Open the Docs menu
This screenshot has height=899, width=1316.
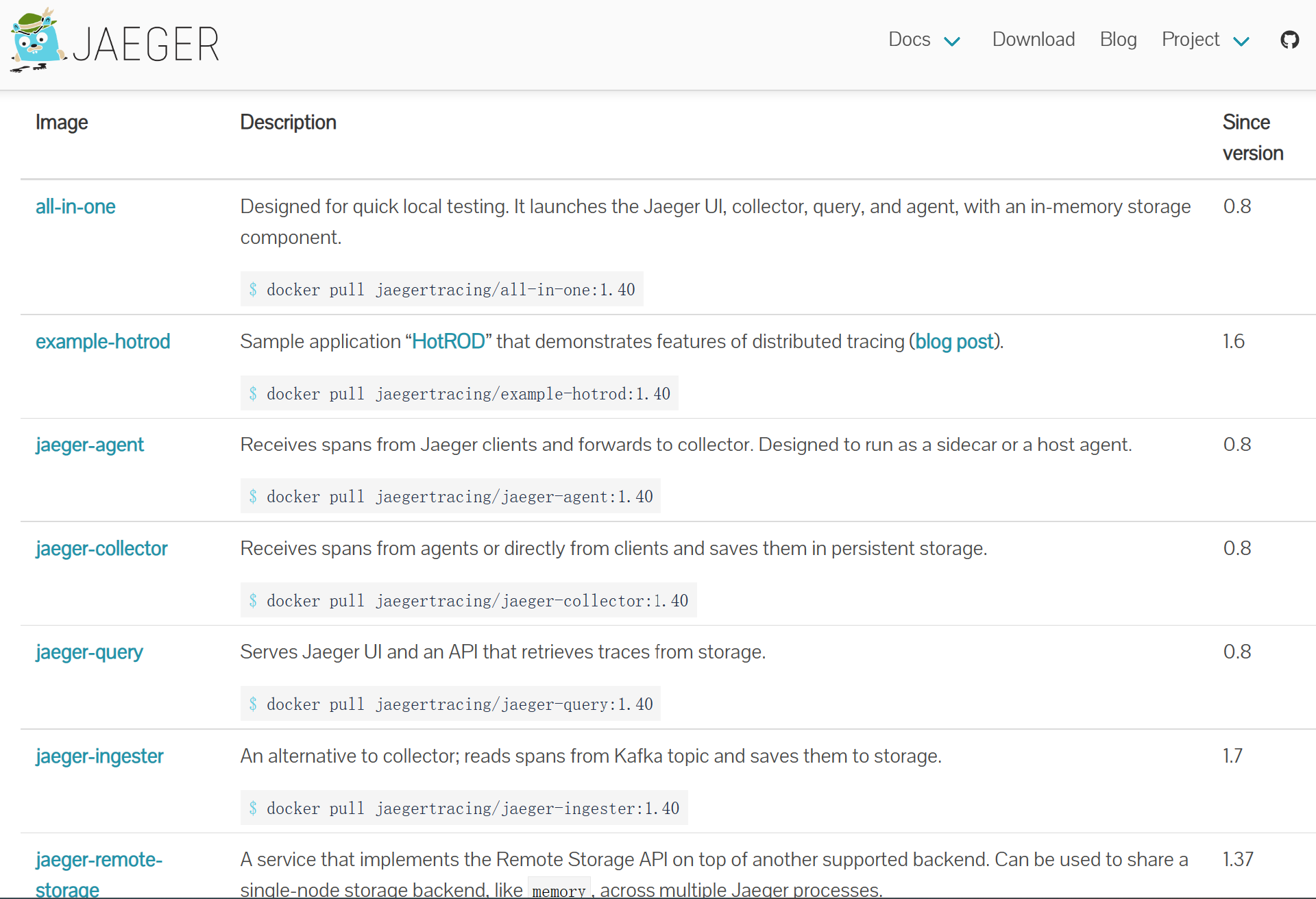click(x=910, y=40)
